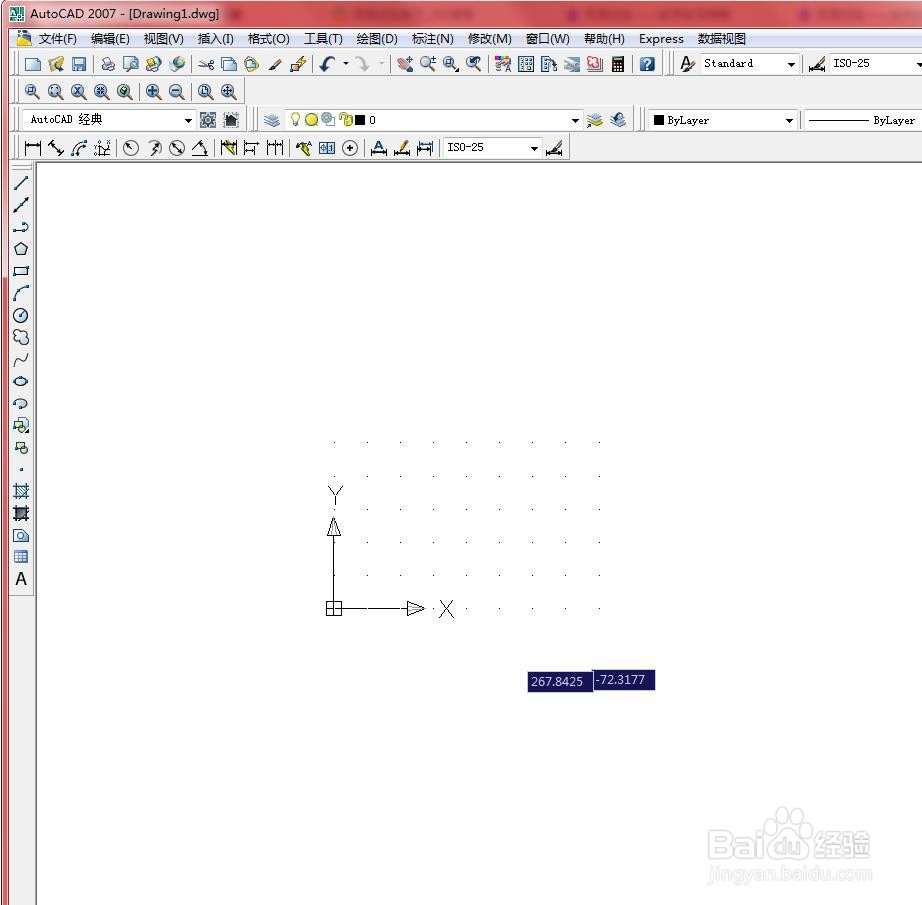Image resolution: width=922 pixels, height=905 pixels.
Task: Click the layer 0 black color swatch
Action: (x=360, y=120)
